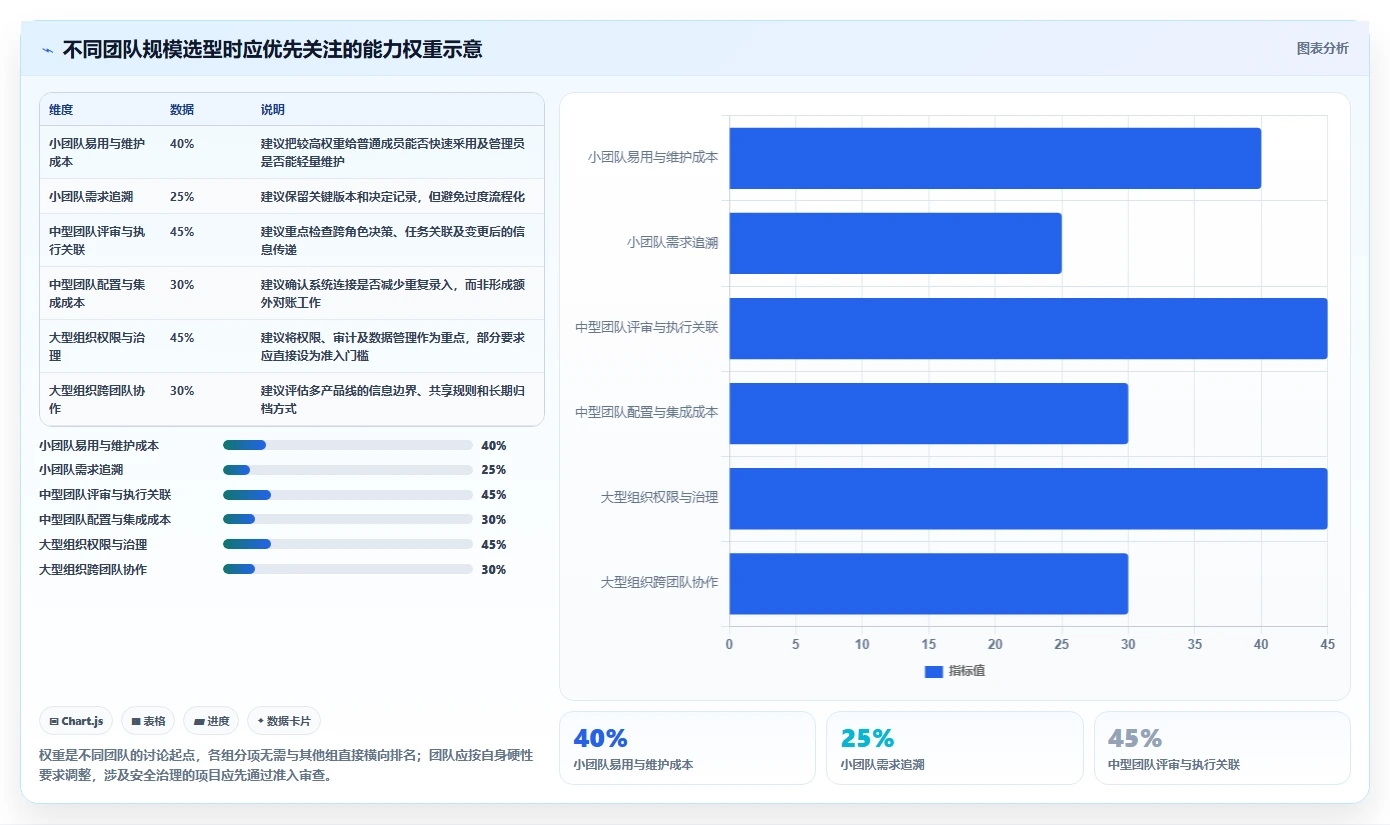Click the 25% value beside 小团队需求追溯 progress bar

click(494, 470)
